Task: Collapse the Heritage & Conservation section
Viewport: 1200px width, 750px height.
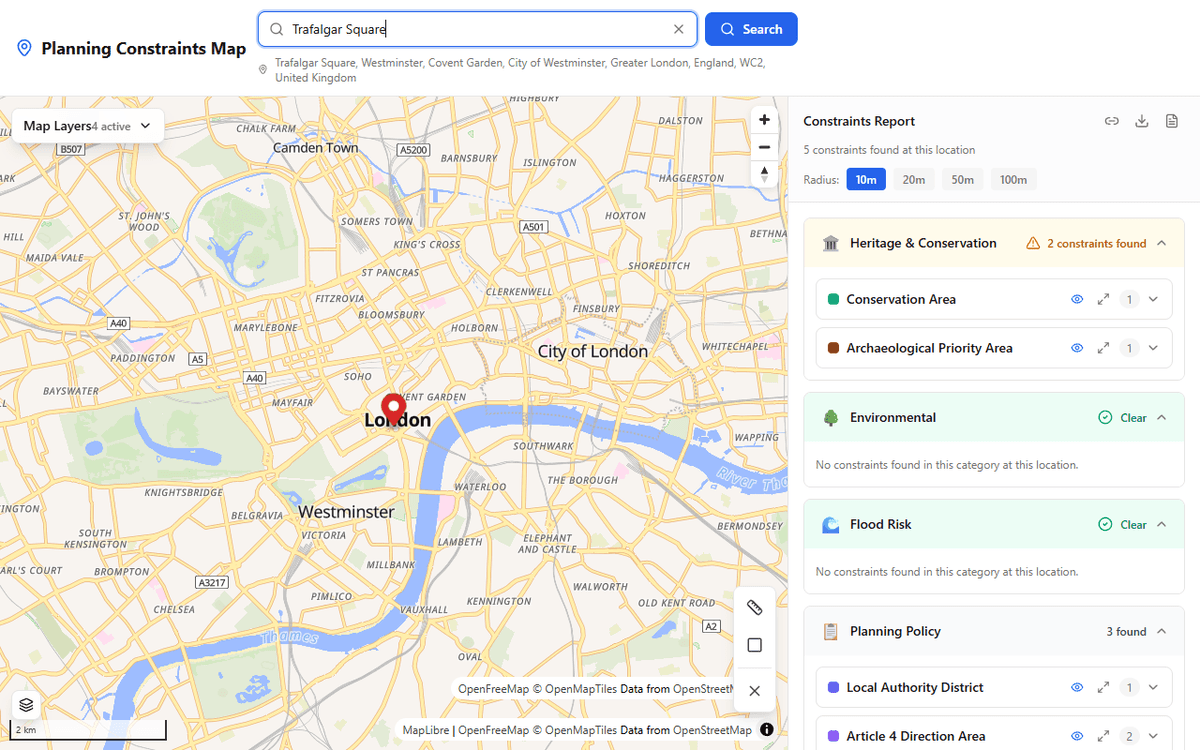Action: (x=1161, y=243)
